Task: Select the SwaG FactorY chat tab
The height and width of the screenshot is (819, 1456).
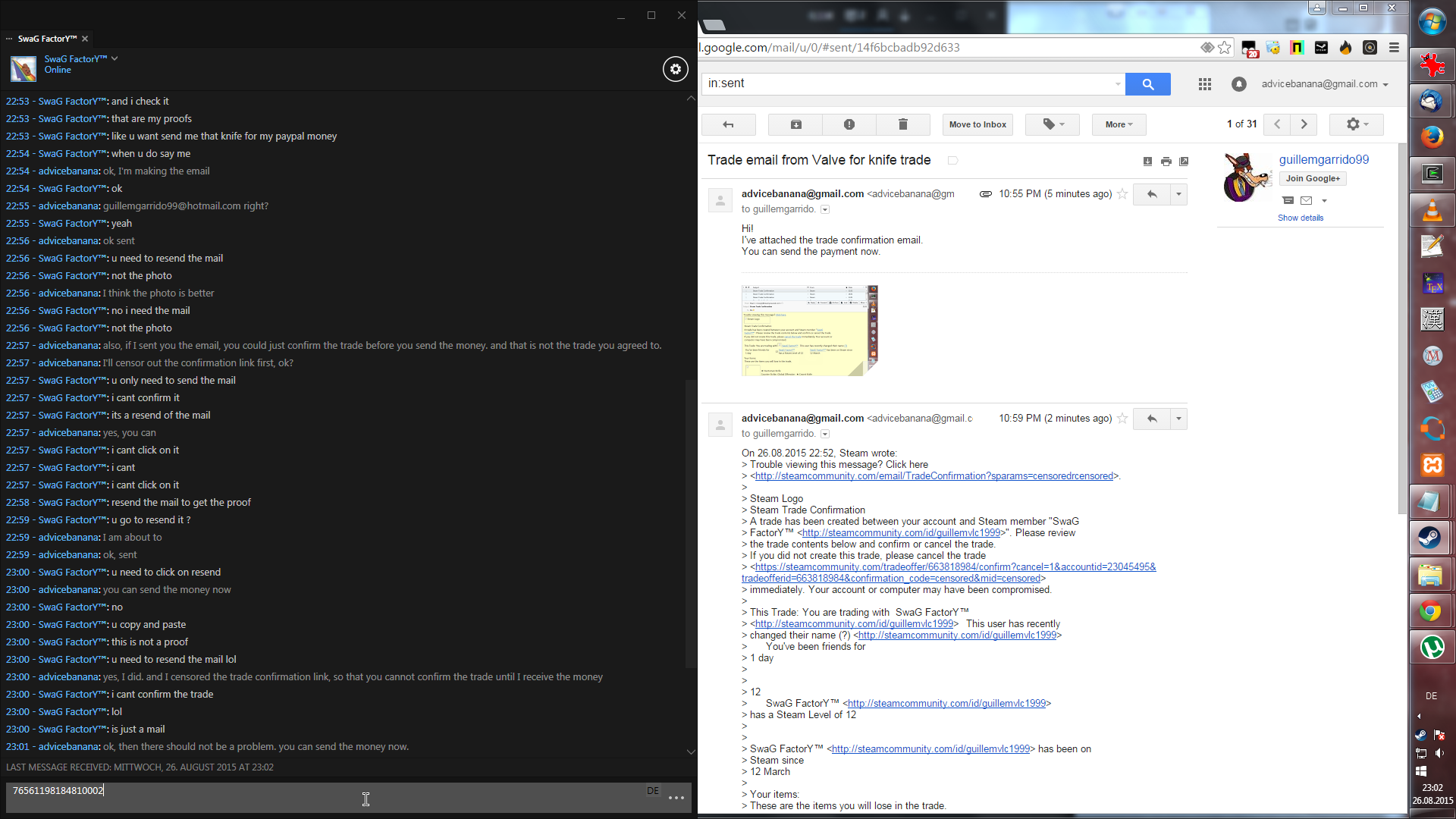Action: [47, 39]
